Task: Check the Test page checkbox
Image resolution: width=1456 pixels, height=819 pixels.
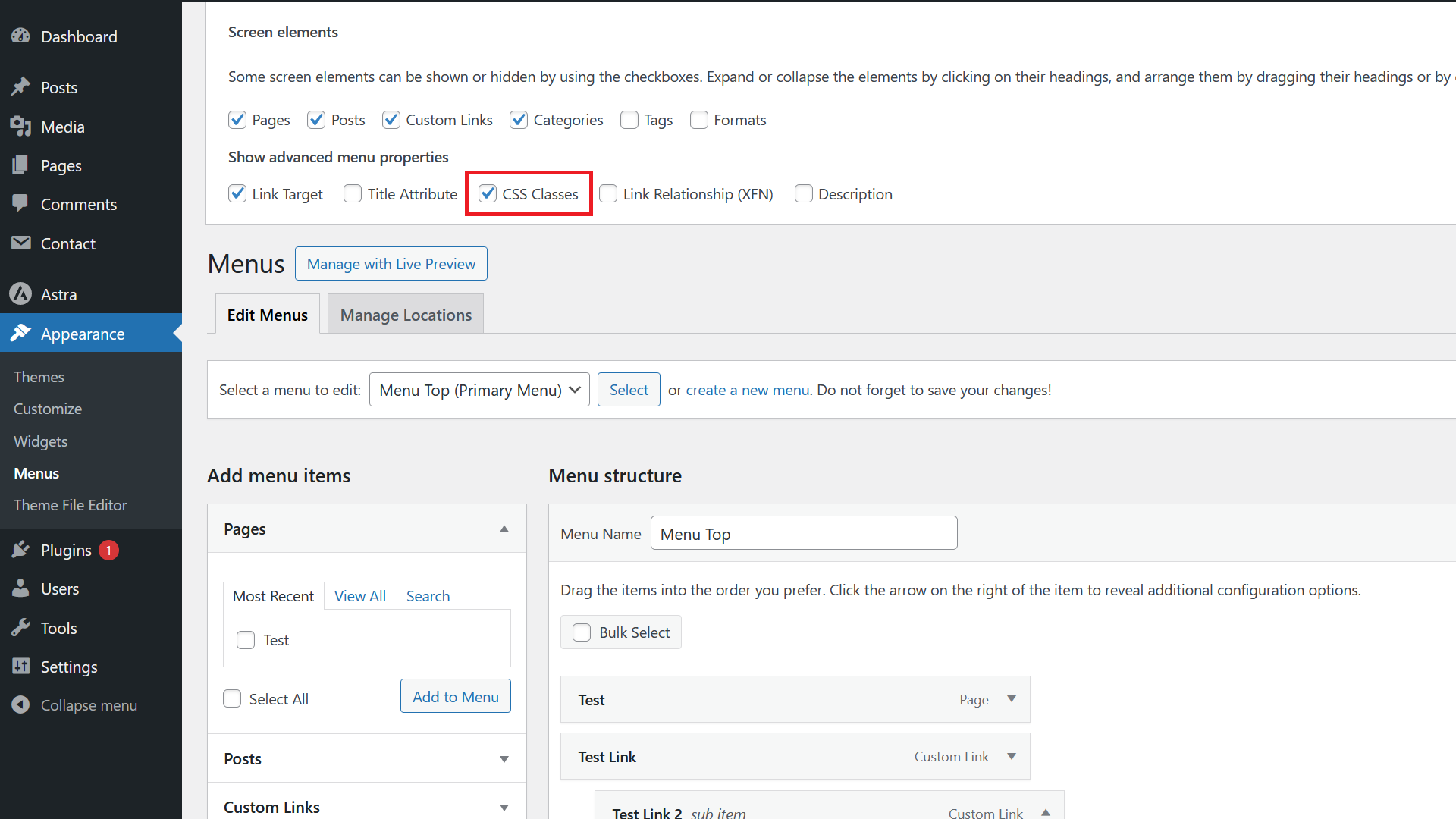Action: 246,640
